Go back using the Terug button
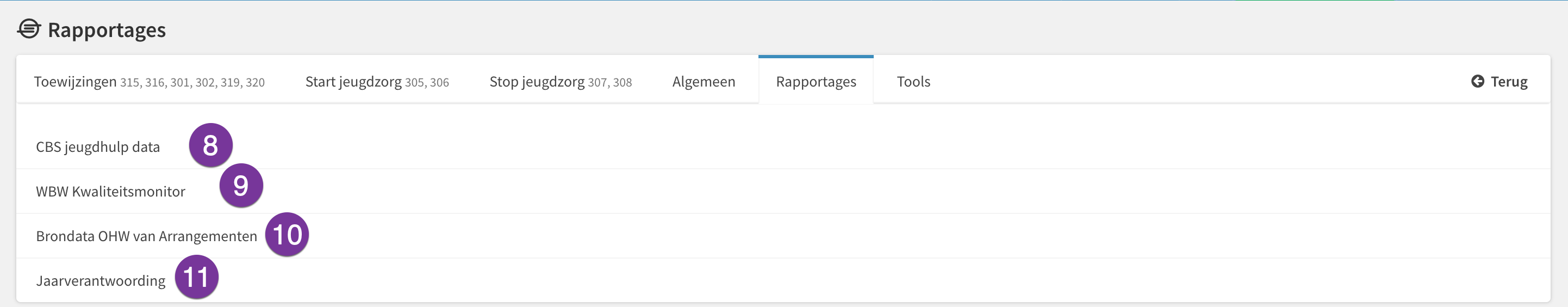Viewport: 1568px width, 307px height. tap(1499, 82)
